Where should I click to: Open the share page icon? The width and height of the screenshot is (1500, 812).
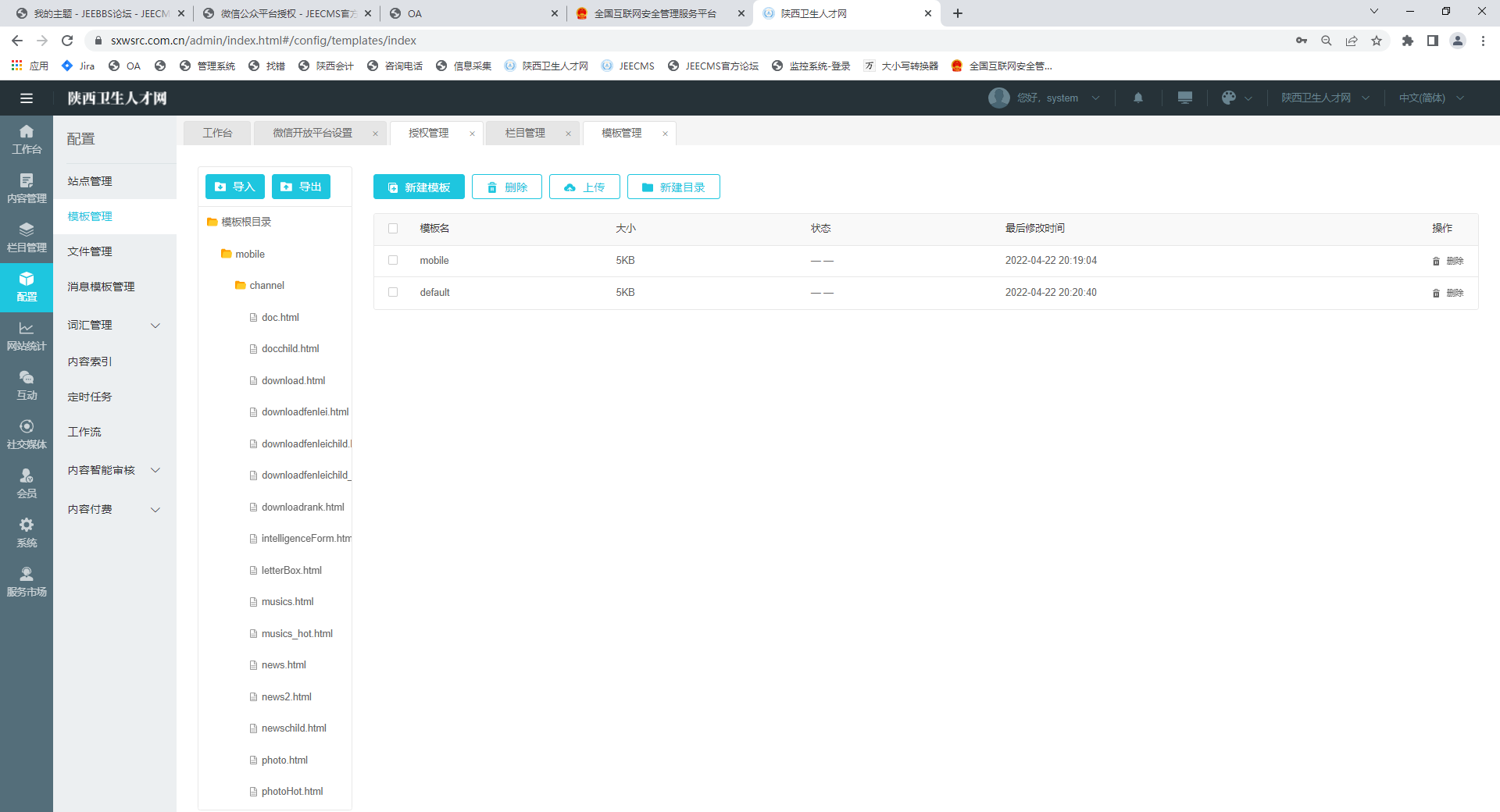coord(1352,41)
